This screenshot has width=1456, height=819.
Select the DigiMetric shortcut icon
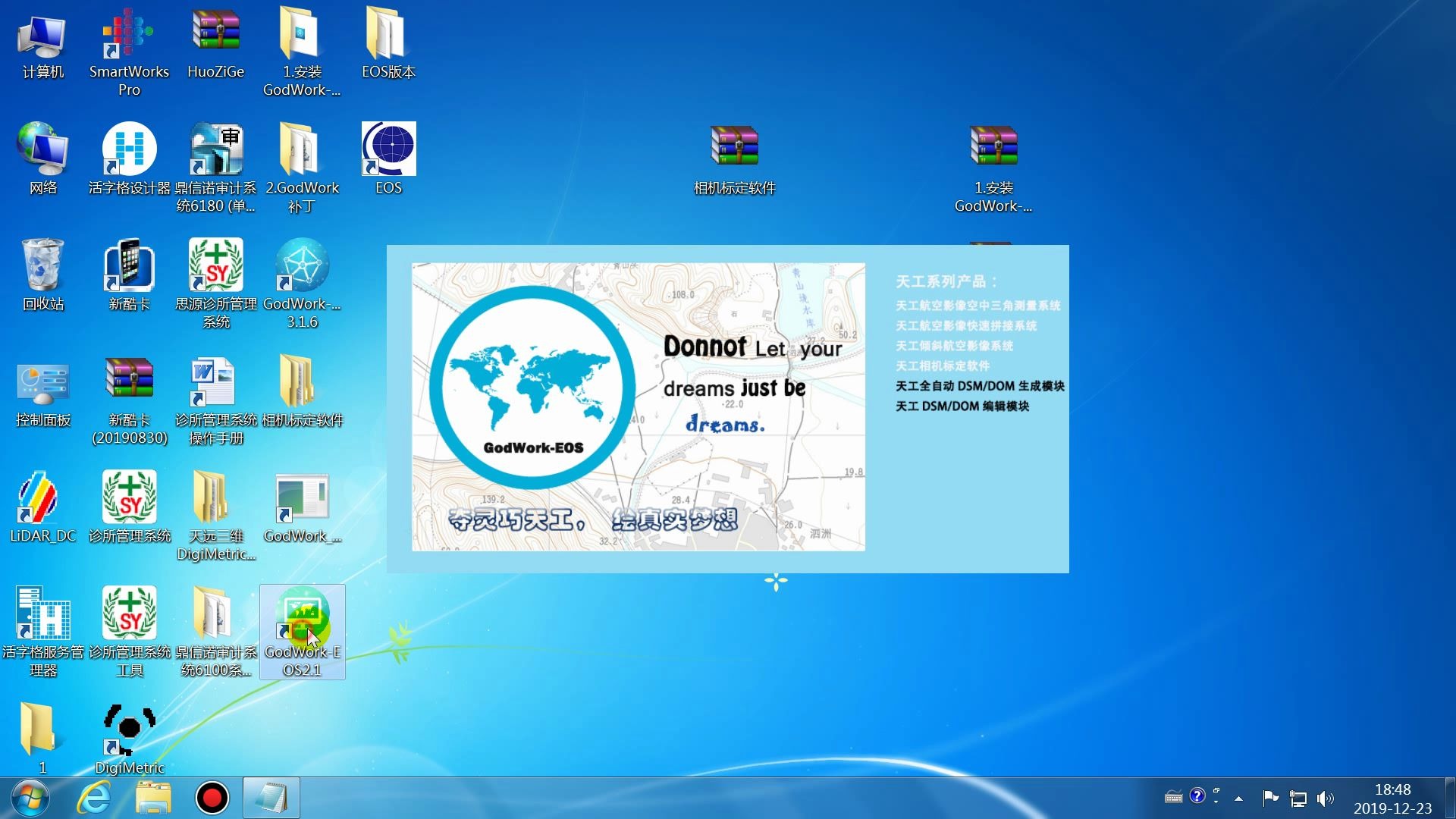(129, 739)
